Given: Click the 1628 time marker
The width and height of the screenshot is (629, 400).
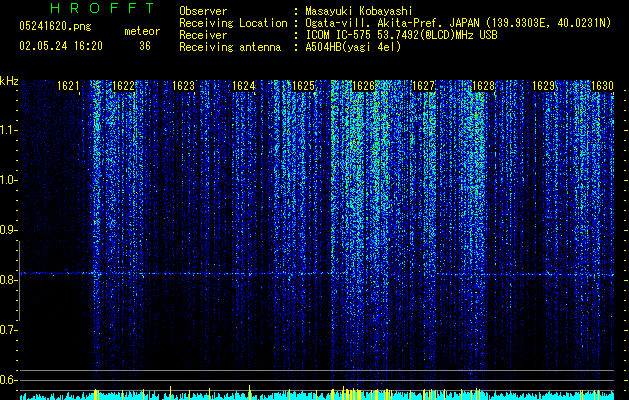Looking at the screenshot, I should click(484, 86).
